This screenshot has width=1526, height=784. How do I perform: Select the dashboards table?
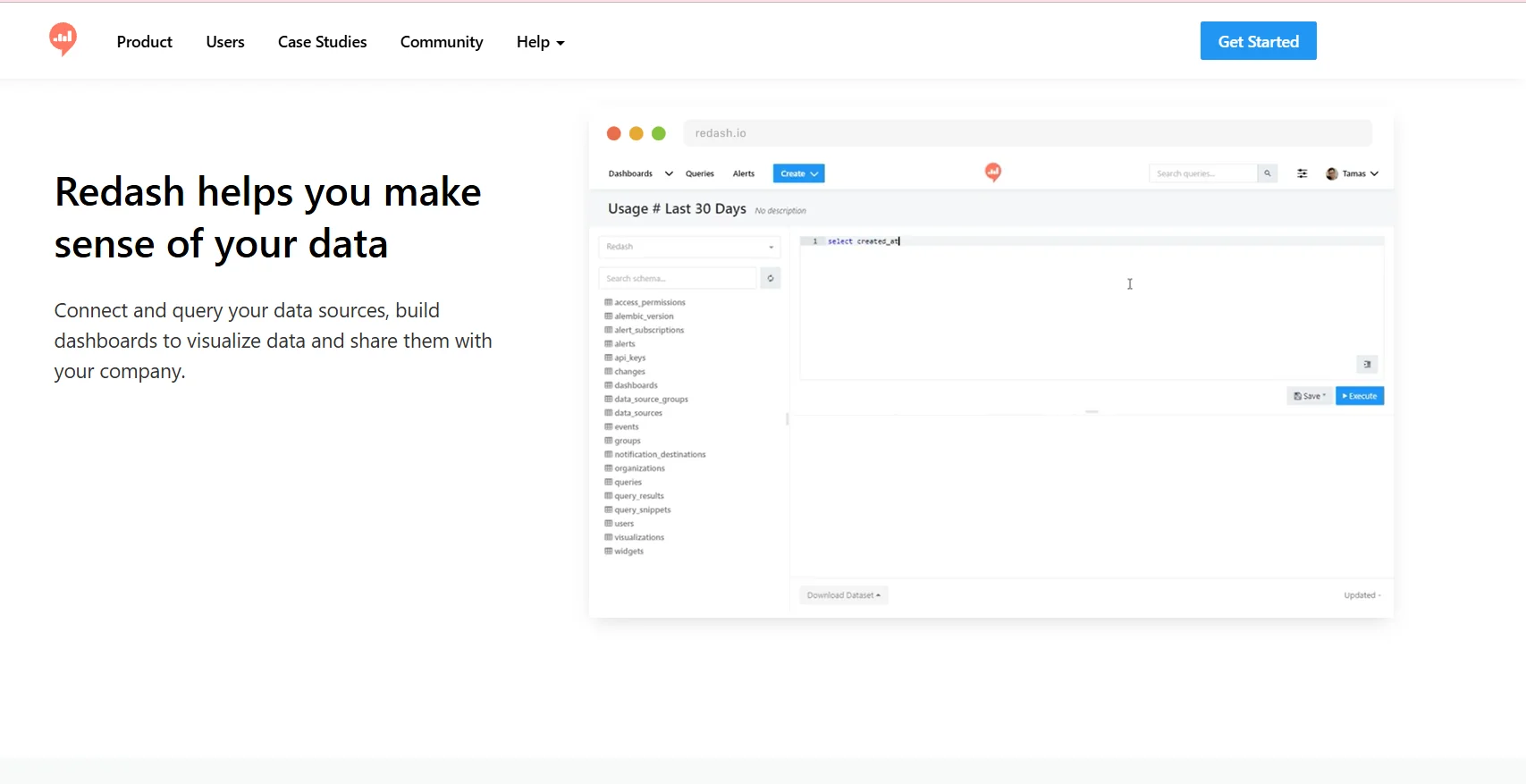click(x=631, y=385)
